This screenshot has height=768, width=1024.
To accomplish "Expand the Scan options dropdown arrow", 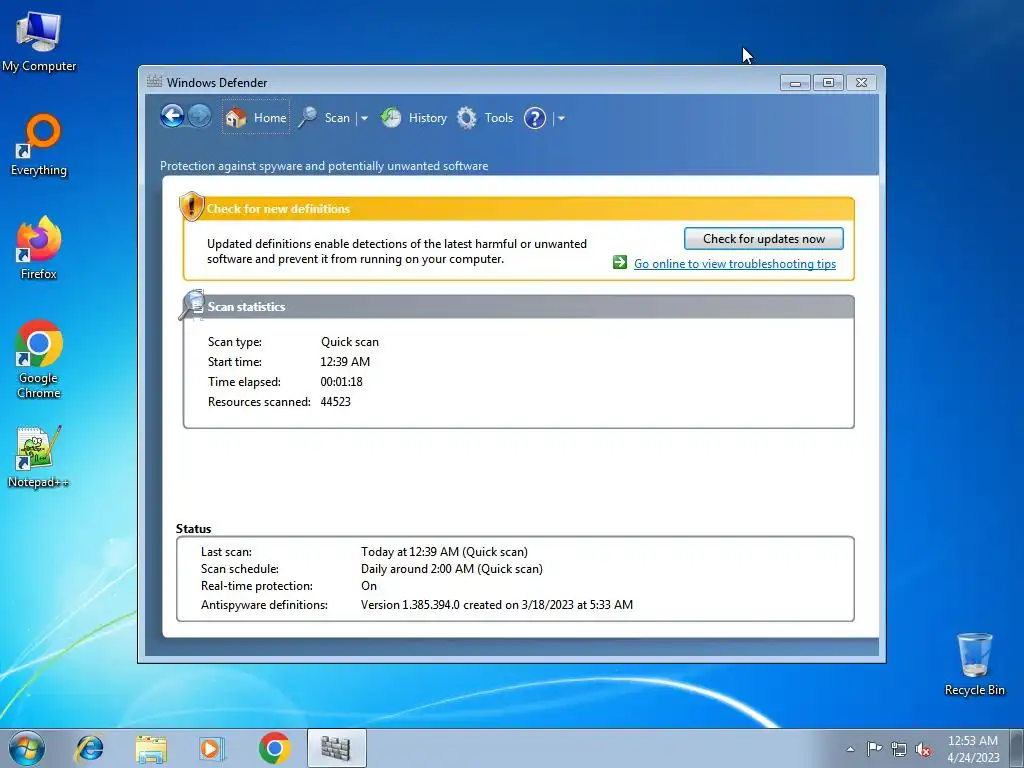I will (x=364, y=119).
